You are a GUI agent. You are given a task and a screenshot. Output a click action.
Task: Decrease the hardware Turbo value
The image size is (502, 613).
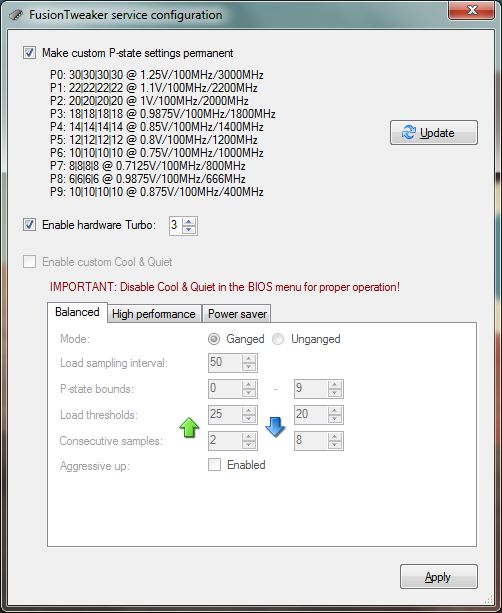pyautogui.click(x=189, y=229)
